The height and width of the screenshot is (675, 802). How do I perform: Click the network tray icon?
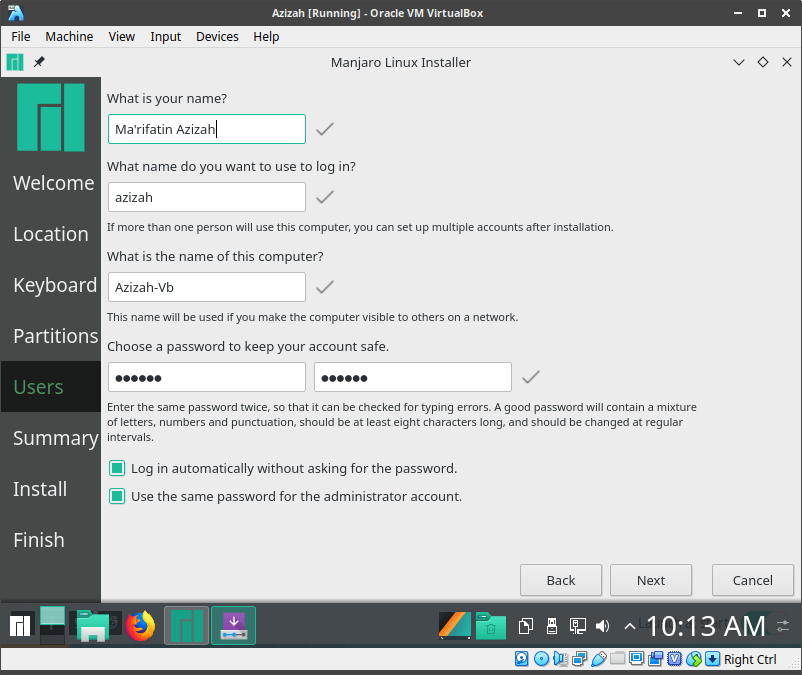point(577,626)
